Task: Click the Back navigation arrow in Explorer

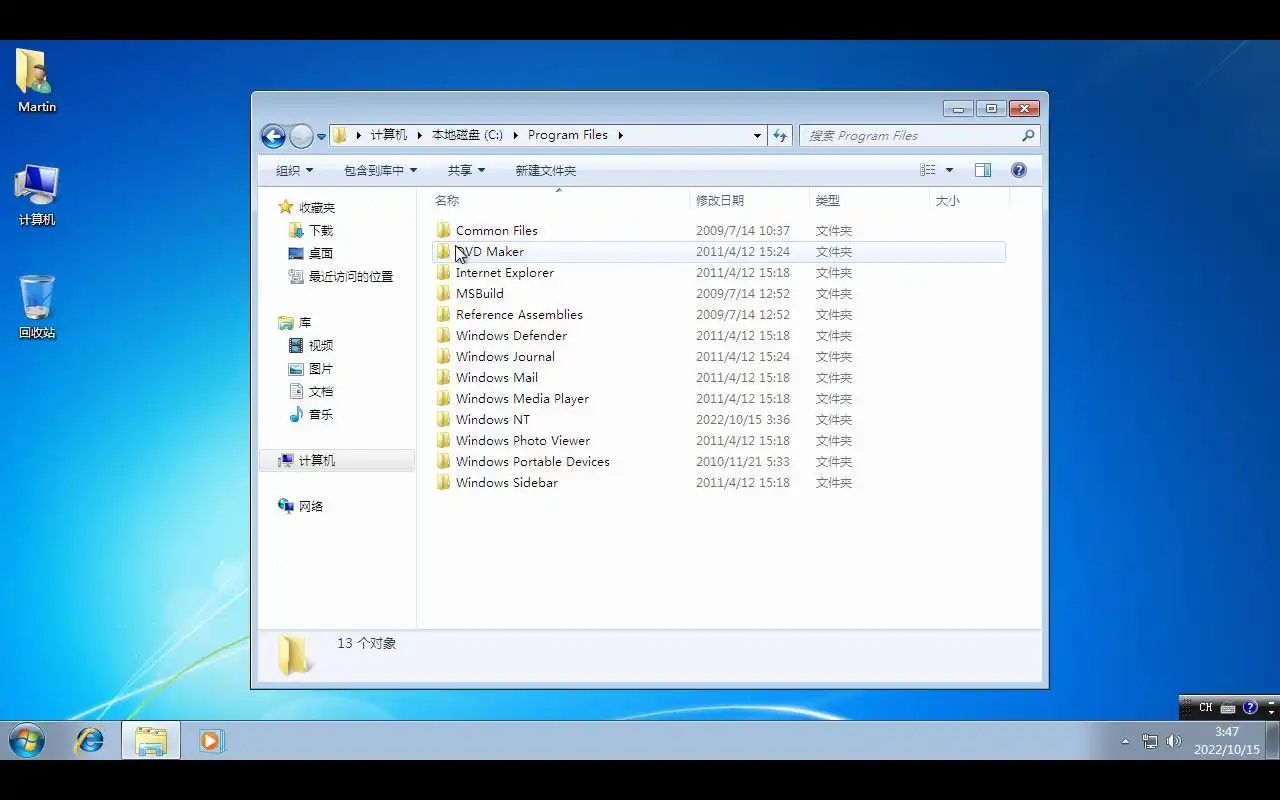Action: (x=273, y=136)
